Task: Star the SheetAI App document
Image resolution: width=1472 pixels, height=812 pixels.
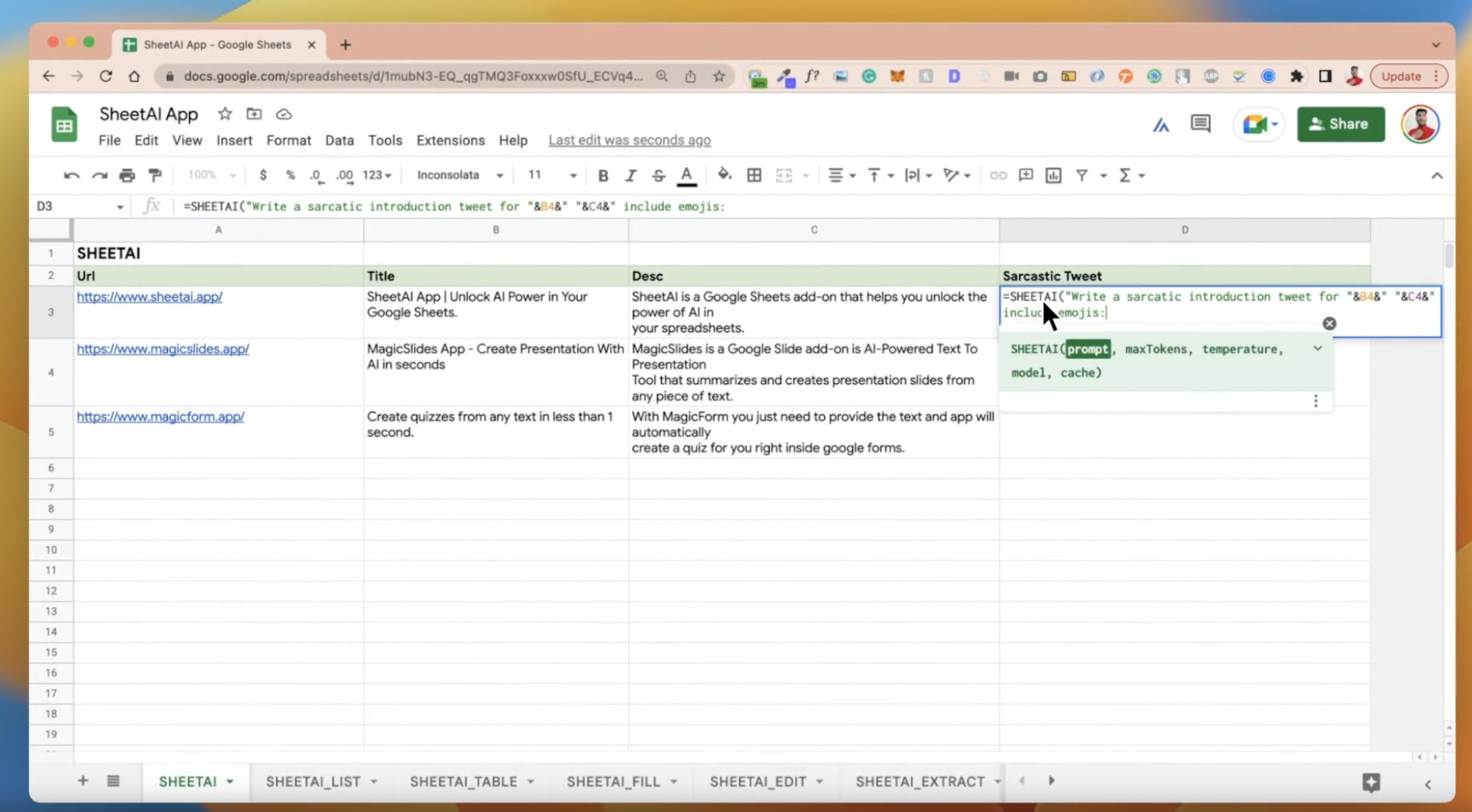Action: coord(224,113)
